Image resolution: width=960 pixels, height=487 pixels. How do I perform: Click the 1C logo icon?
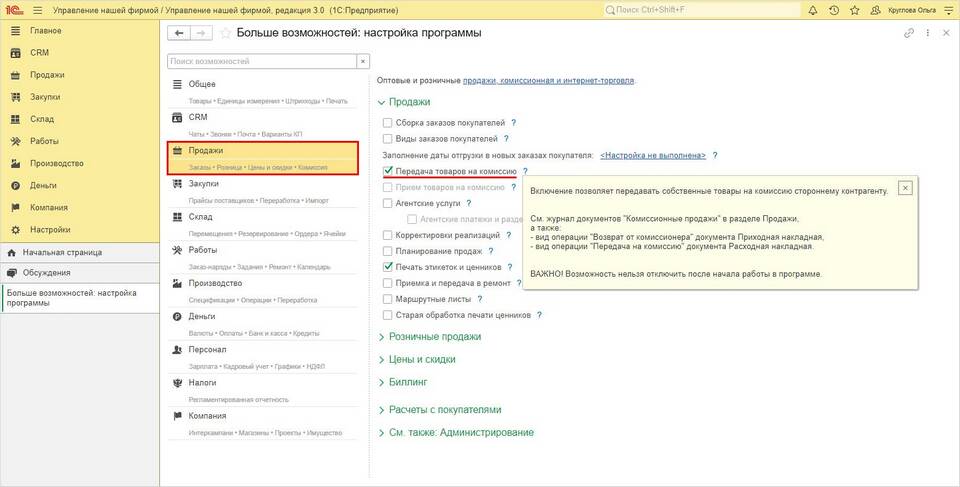tap(13, 10)
